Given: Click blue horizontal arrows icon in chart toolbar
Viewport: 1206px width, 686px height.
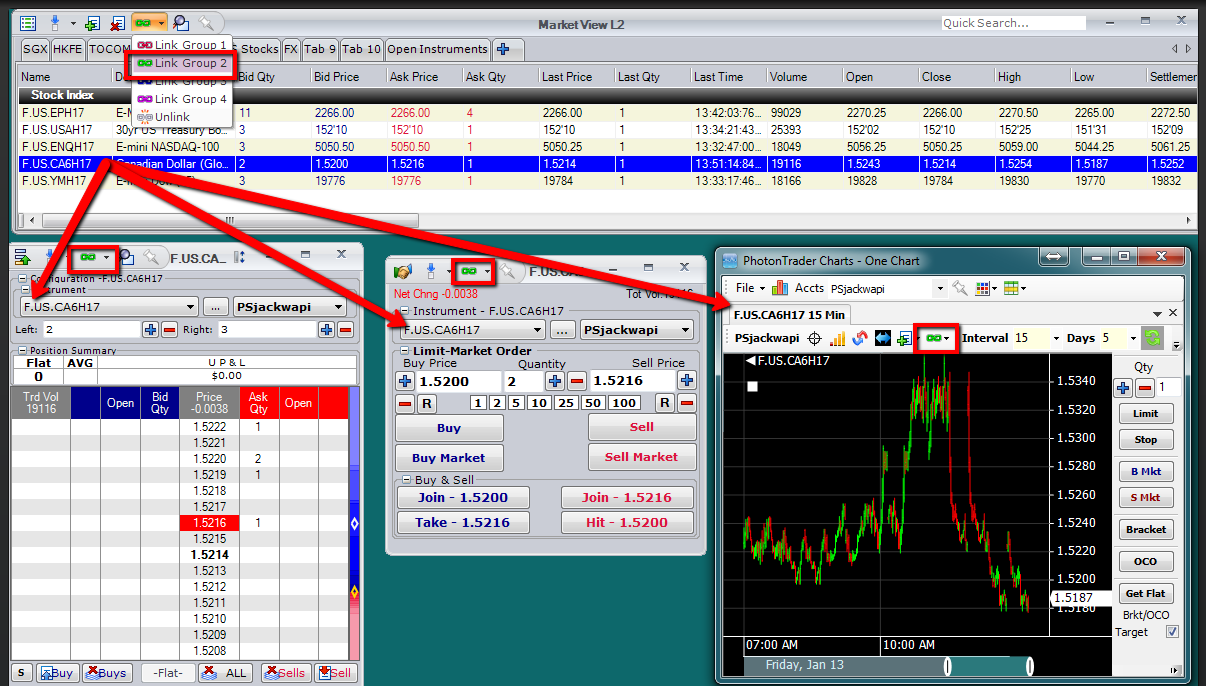Looking at the screenshot, I should (x=883, y=339).
